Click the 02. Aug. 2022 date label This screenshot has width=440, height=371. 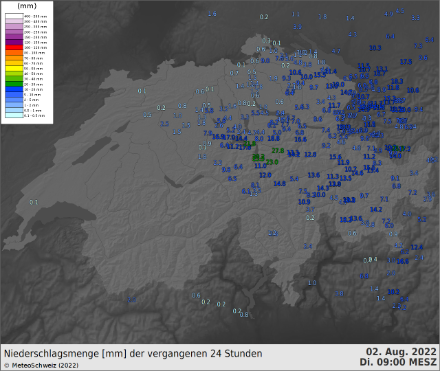(401, 352)
